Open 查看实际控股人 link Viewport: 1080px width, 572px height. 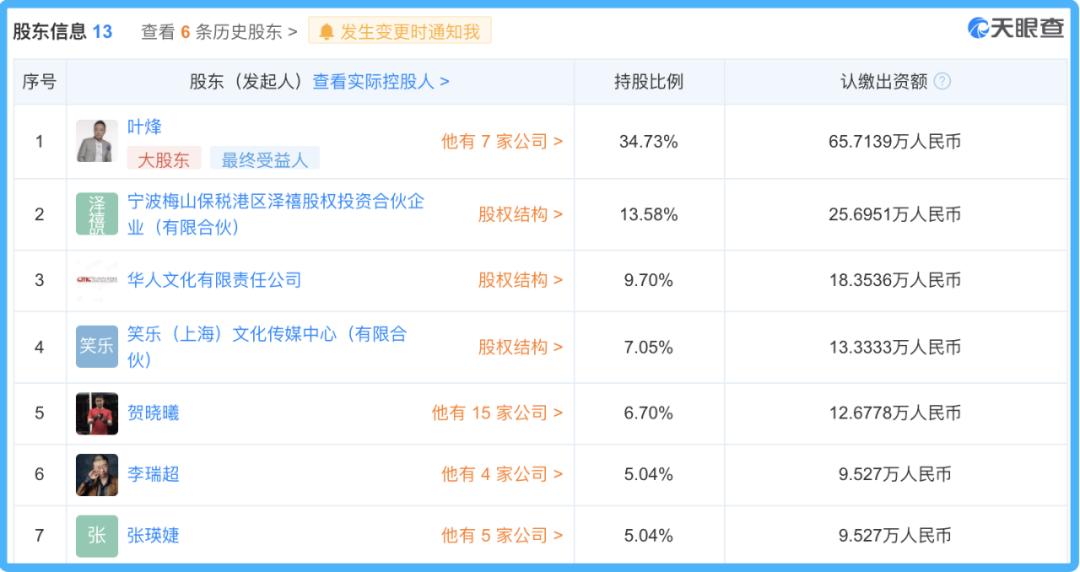coord(381,82)
